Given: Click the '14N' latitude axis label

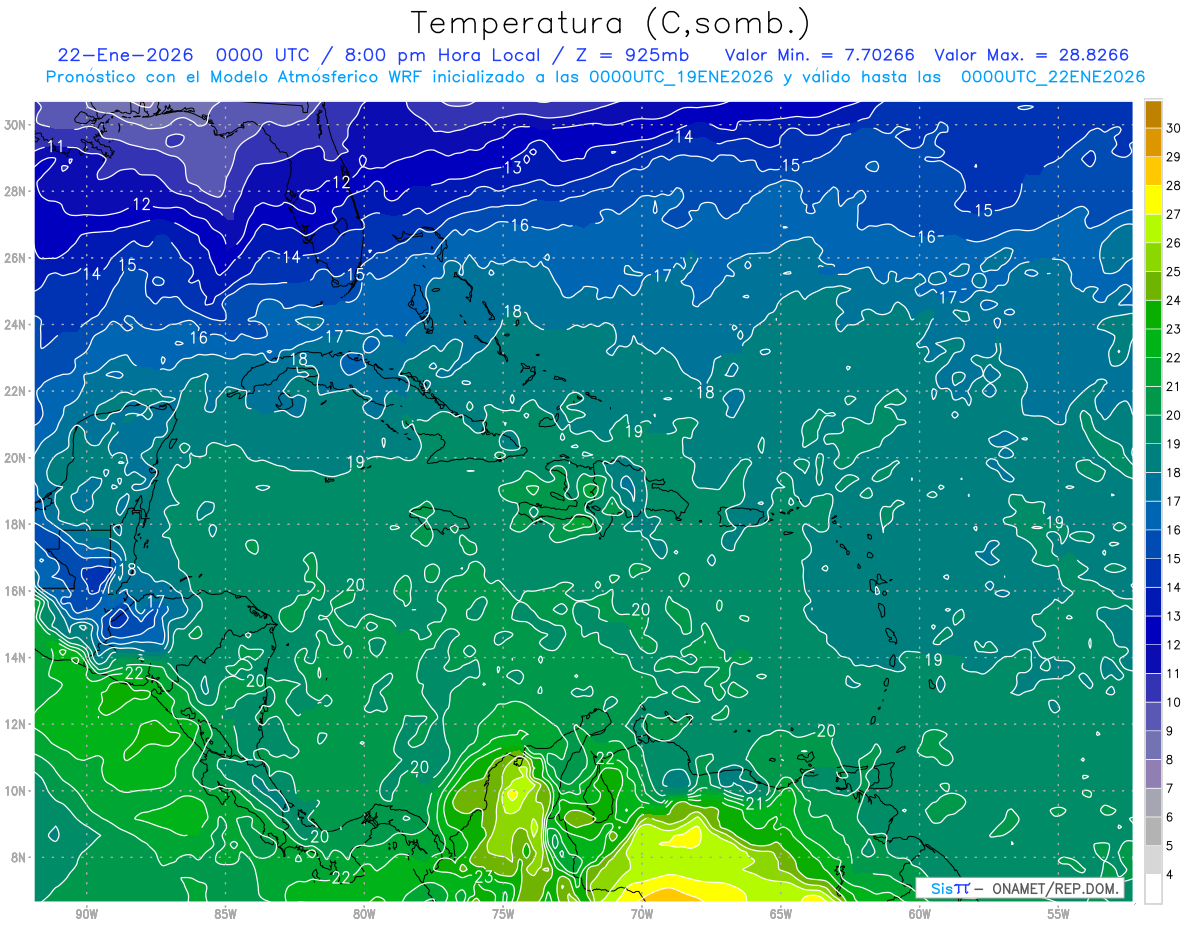Looking at the screenshot, I should tap(16, 657).
